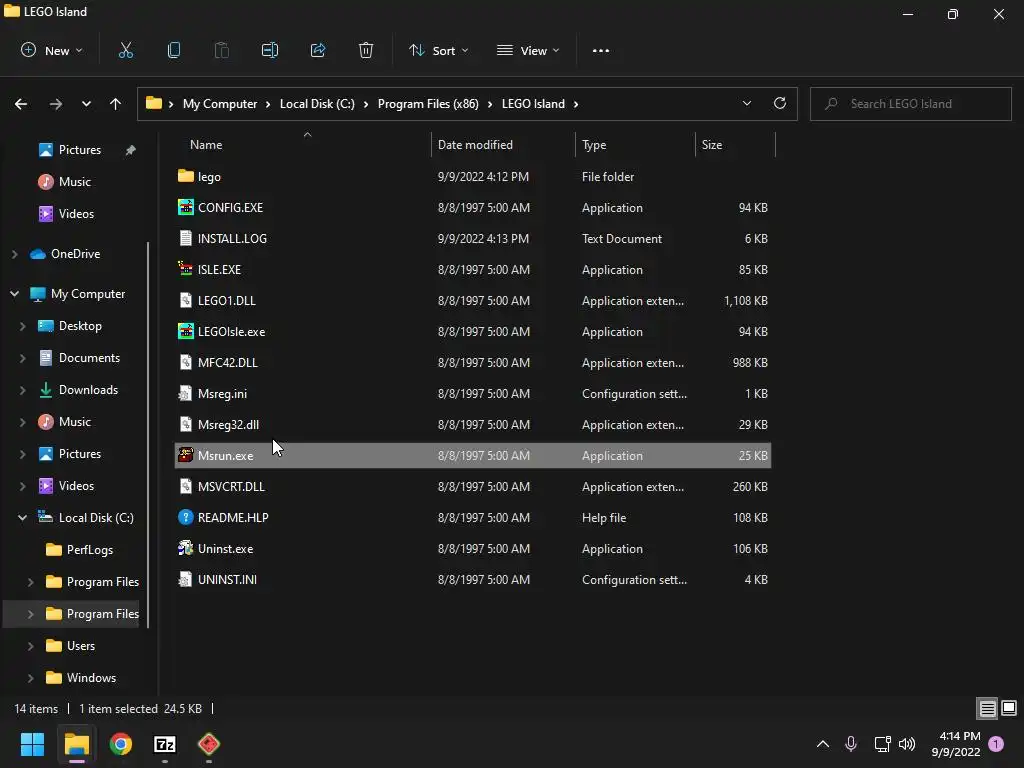
Task: Expand the Downloads tree node
Action: tap(23, 390)
